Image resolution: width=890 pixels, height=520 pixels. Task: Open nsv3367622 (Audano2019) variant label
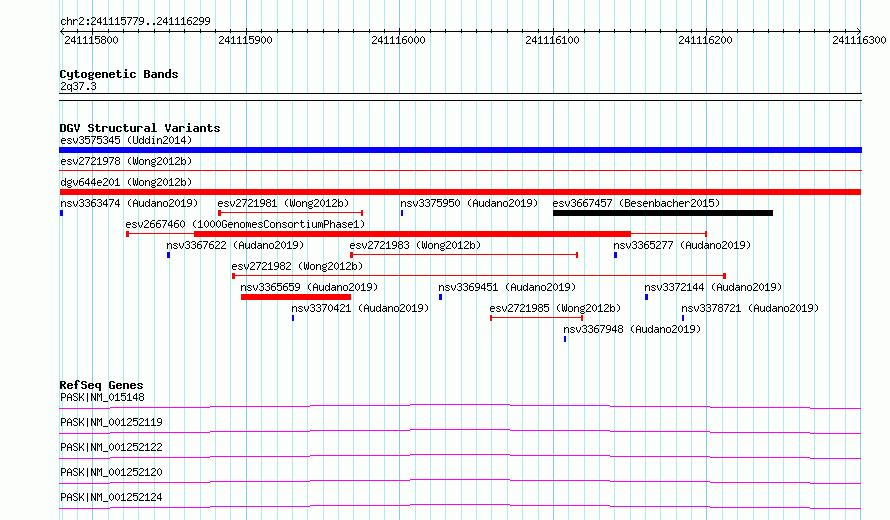235,245
